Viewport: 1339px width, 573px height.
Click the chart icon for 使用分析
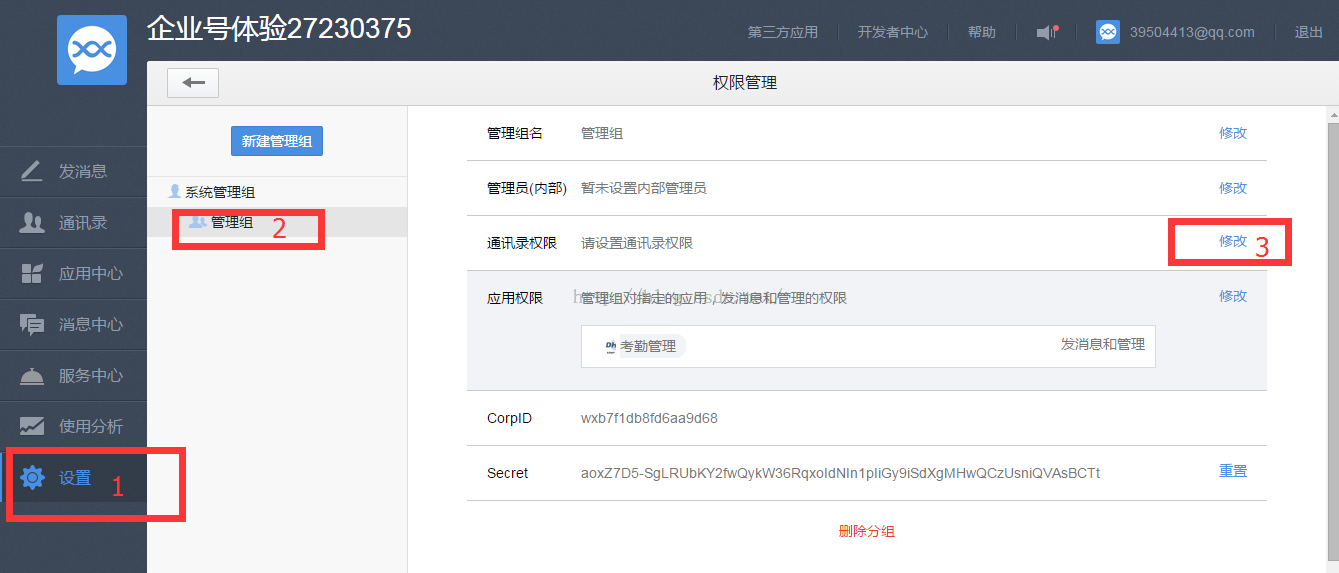click(32, 426)
